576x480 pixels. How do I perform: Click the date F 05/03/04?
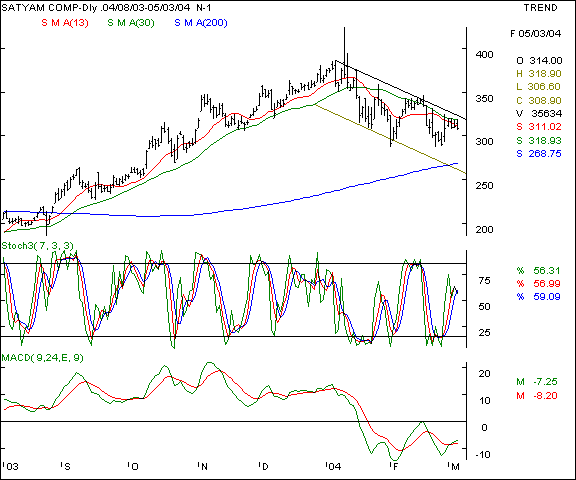click(x=536, y=34)
